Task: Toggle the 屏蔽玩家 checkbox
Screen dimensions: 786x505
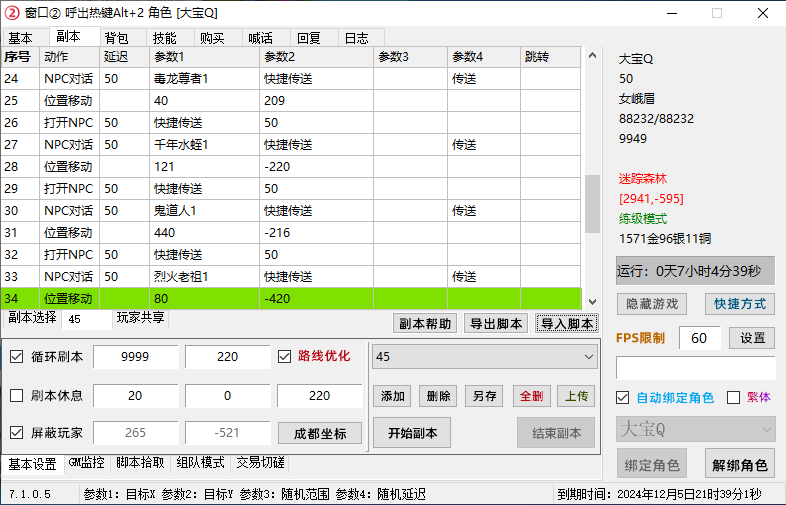Action: click(x=17, y=433)
